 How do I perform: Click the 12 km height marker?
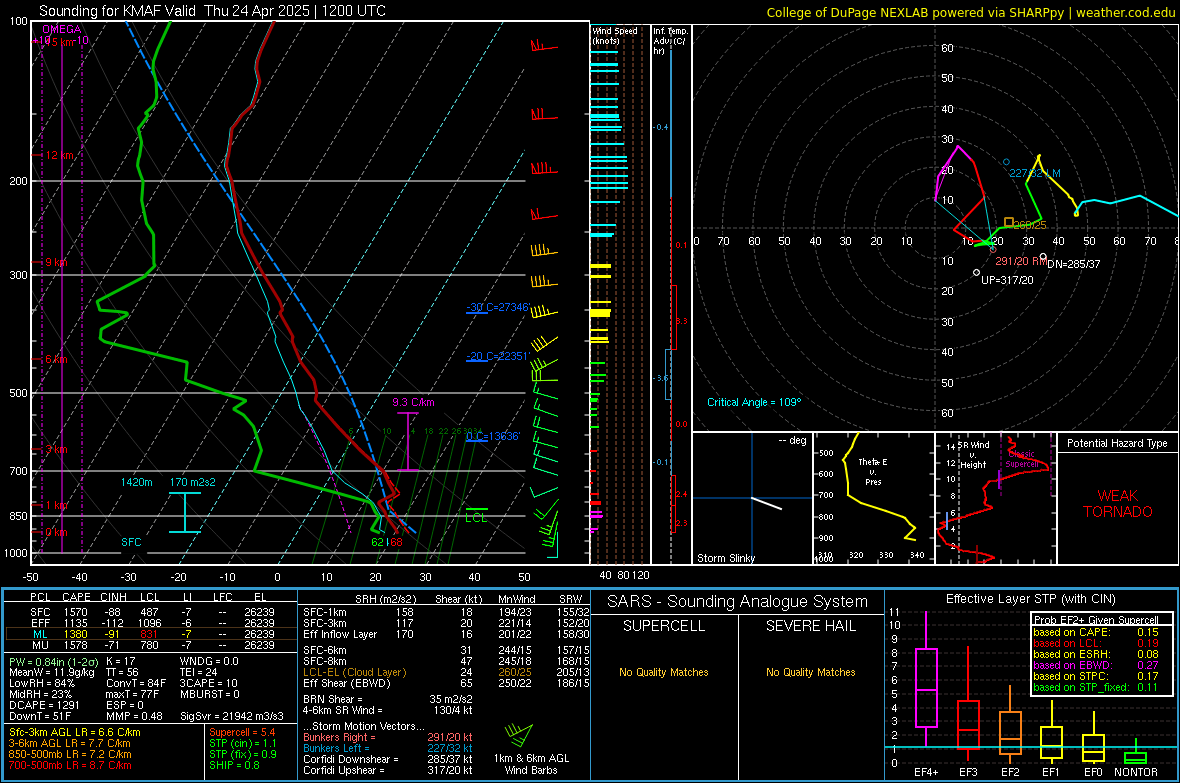(x=59, y=155)
